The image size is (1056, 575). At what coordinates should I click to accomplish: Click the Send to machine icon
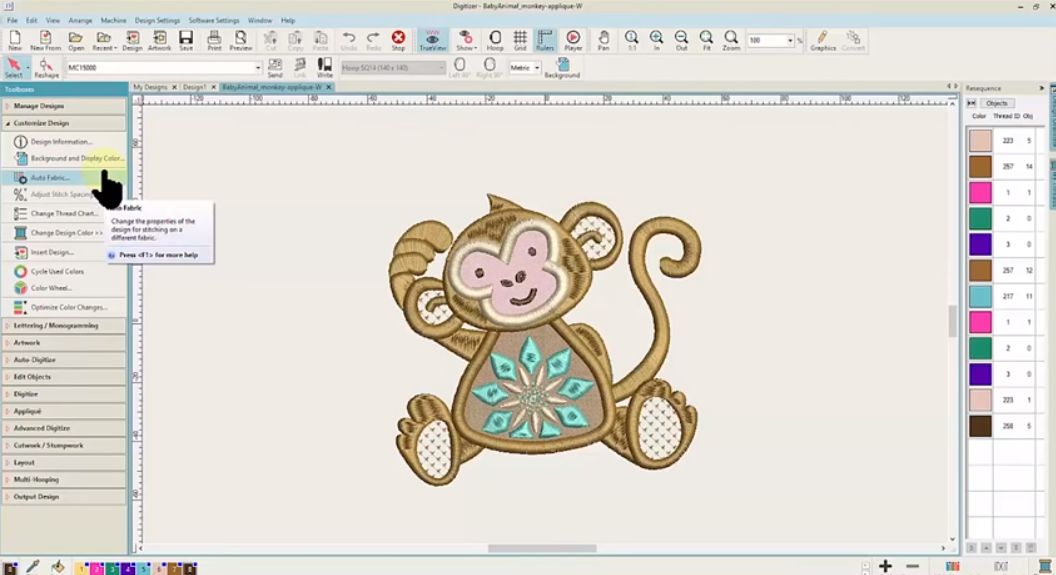275,67
